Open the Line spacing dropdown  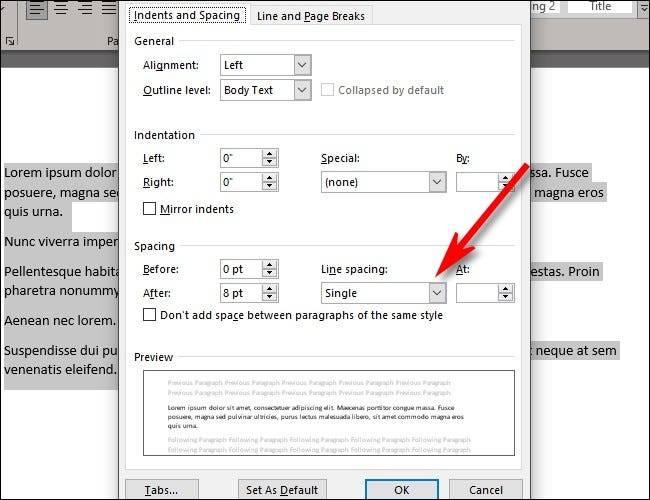click(436, 293)
